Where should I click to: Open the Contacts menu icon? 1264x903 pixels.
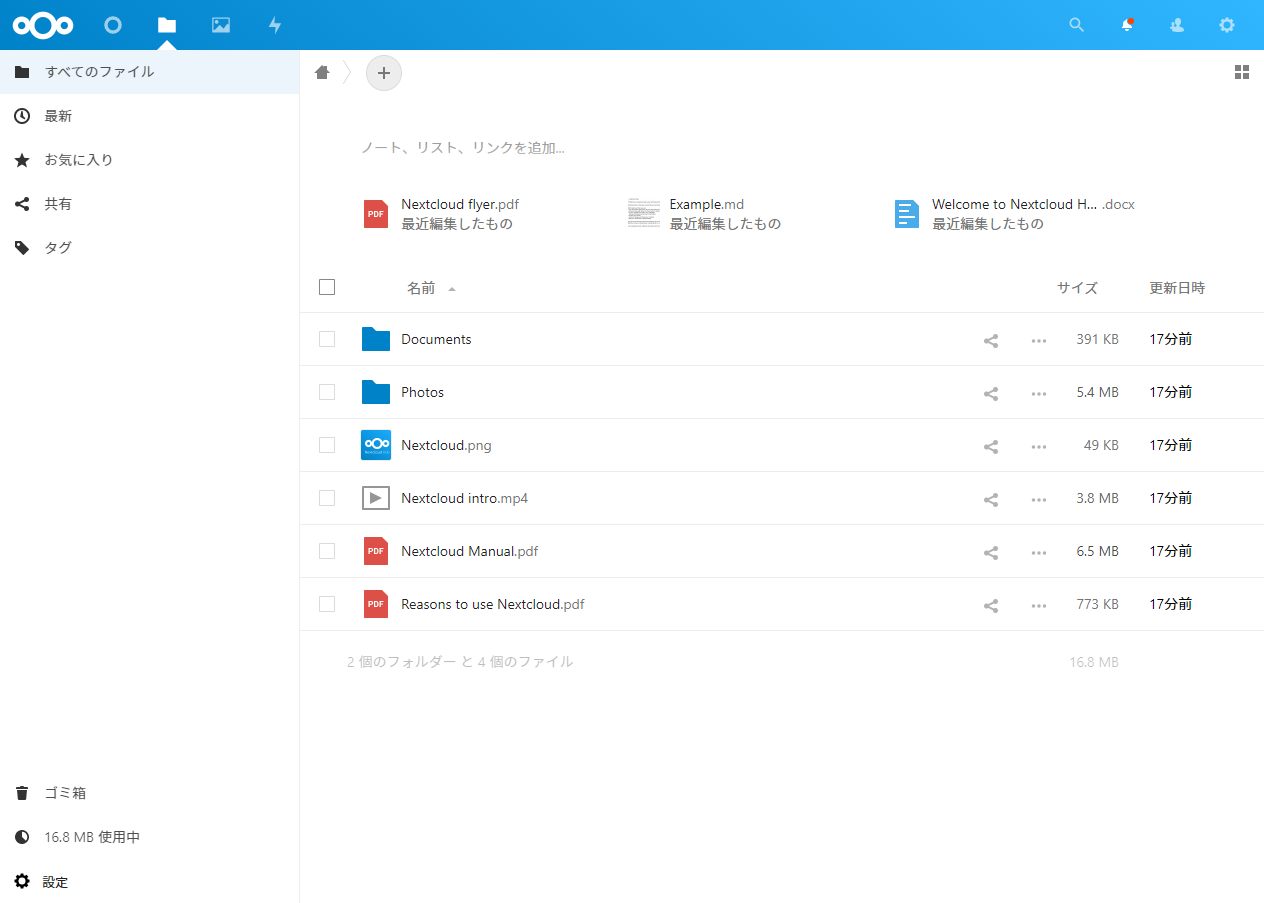pyautogui.click(x=1177, y=25)
